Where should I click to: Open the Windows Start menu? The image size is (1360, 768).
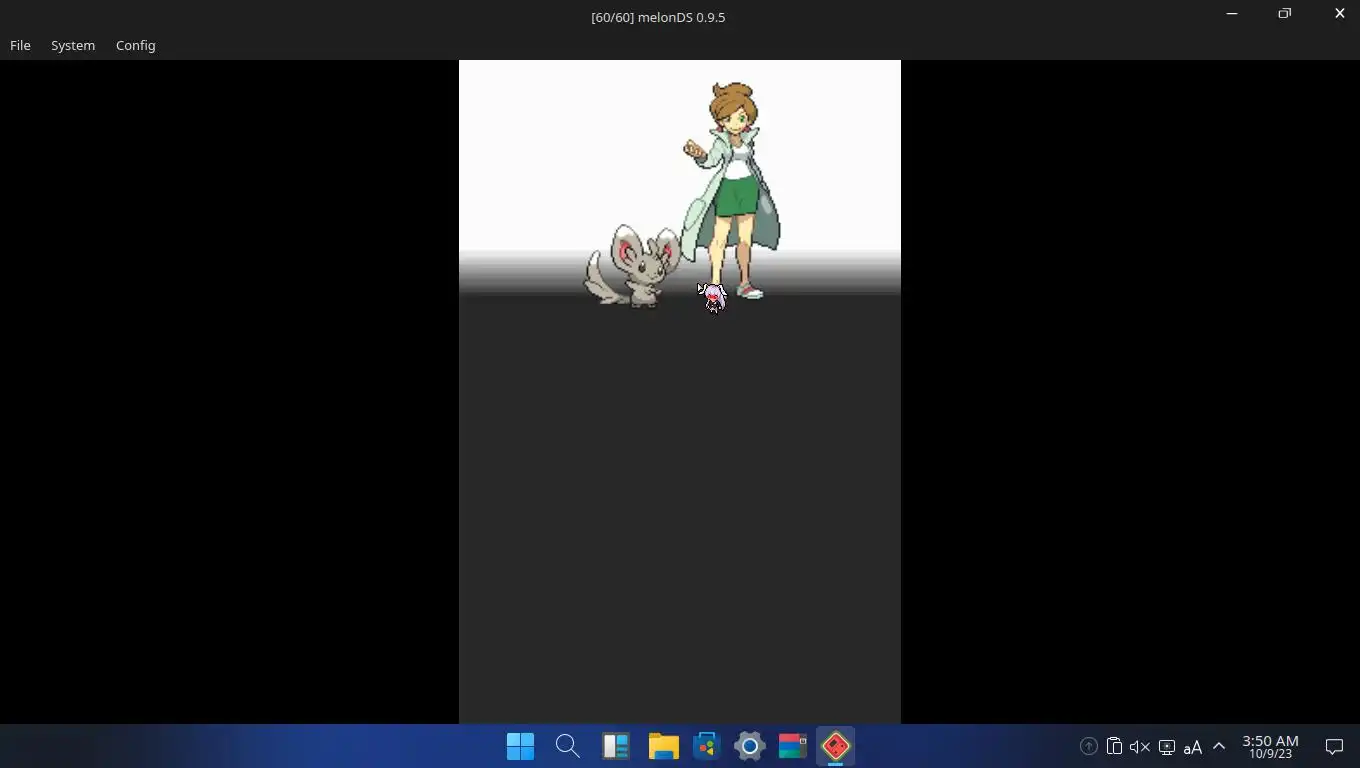pos(520,746)
